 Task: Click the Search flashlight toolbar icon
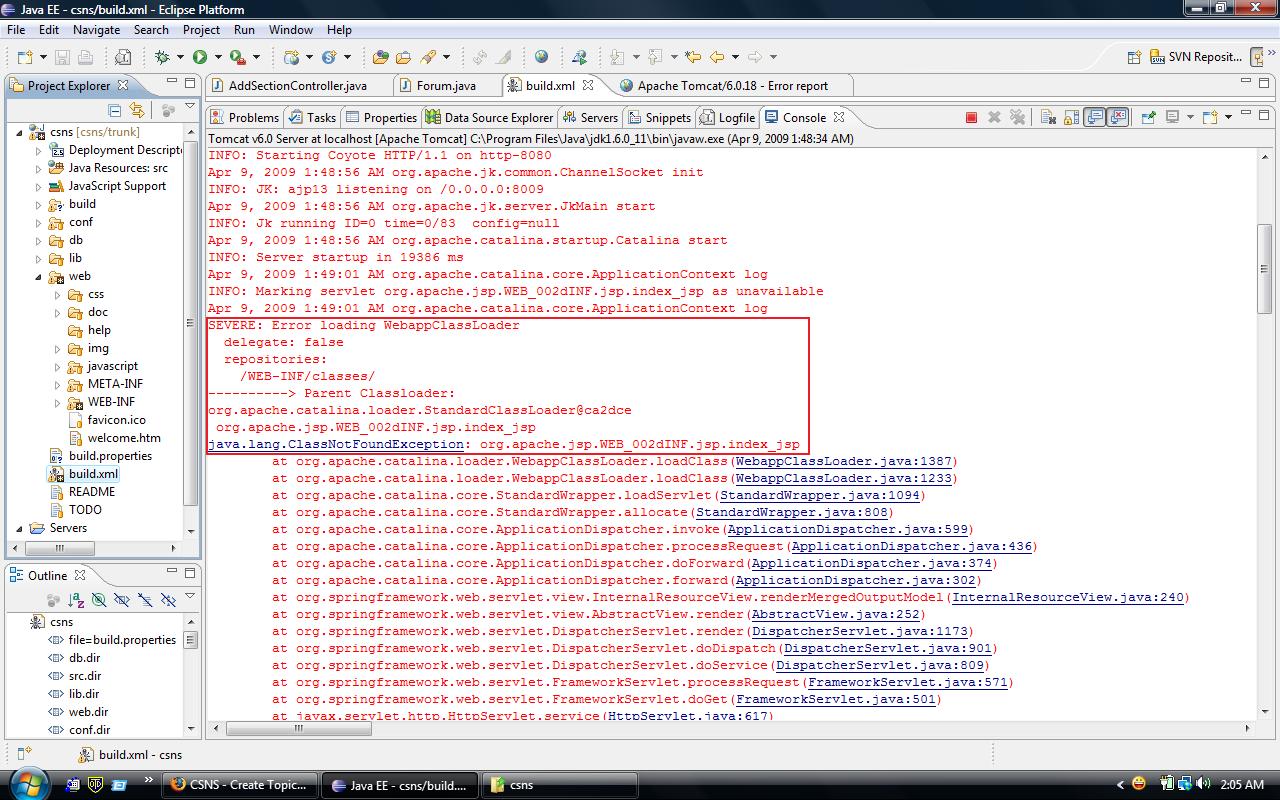coord(428,57)
